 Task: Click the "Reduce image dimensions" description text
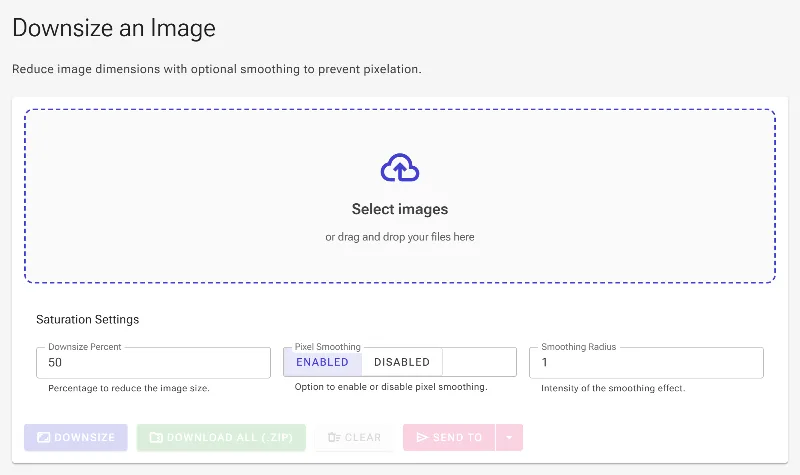click(x=217, y=69)
